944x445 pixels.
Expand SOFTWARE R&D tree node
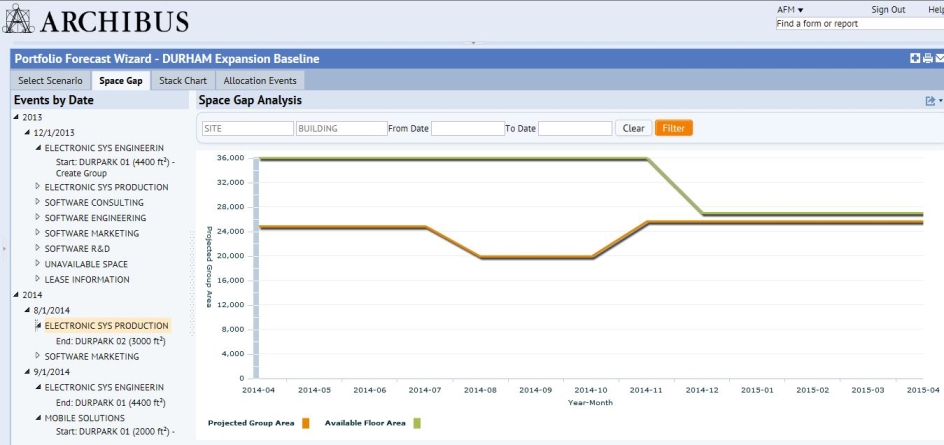click(x=38, y=248)
